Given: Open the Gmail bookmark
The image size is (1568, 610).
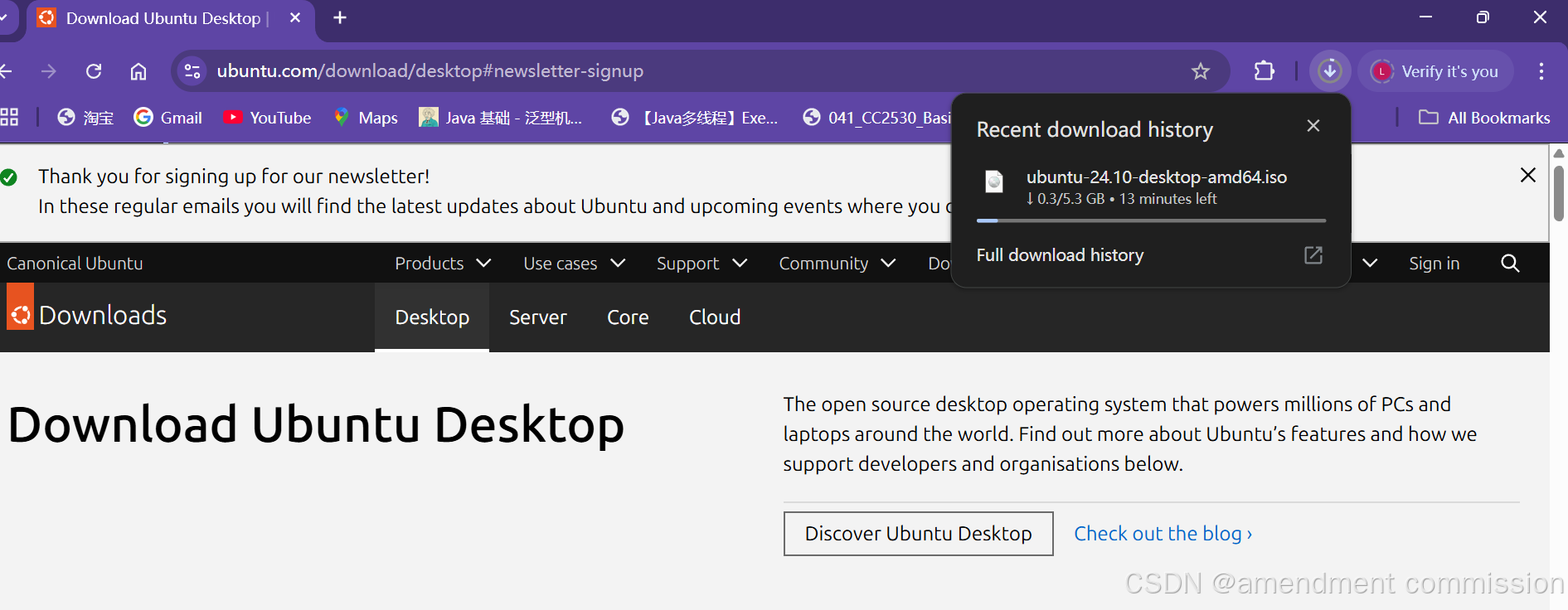Looking at the screenshot, I should point(168,118).
